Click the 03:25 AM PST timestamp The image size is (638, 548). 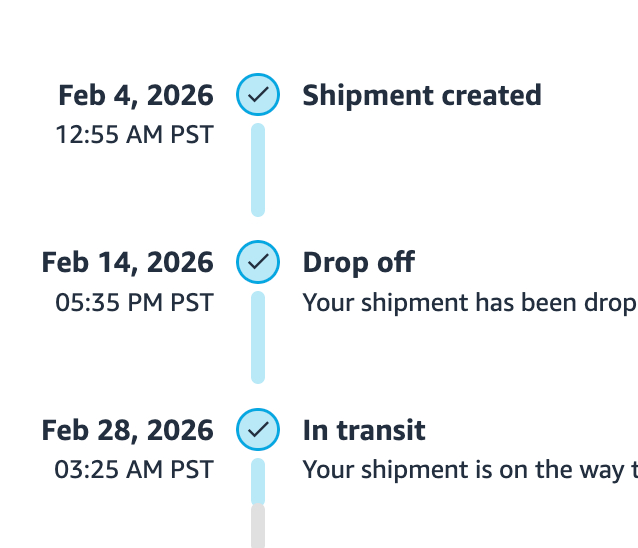134,469
